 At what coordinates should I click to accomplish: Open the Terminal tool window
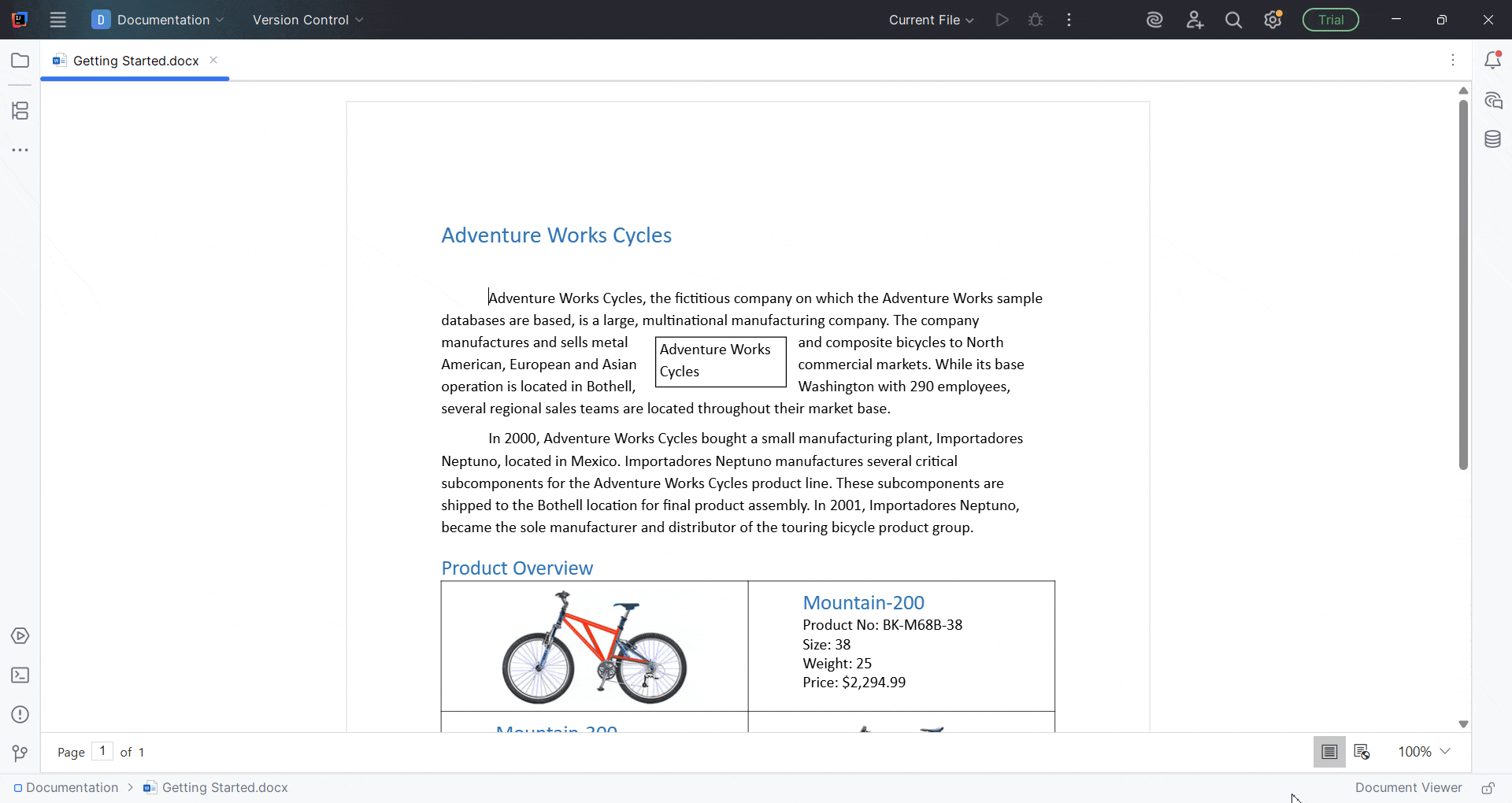(x=20, y=675)
